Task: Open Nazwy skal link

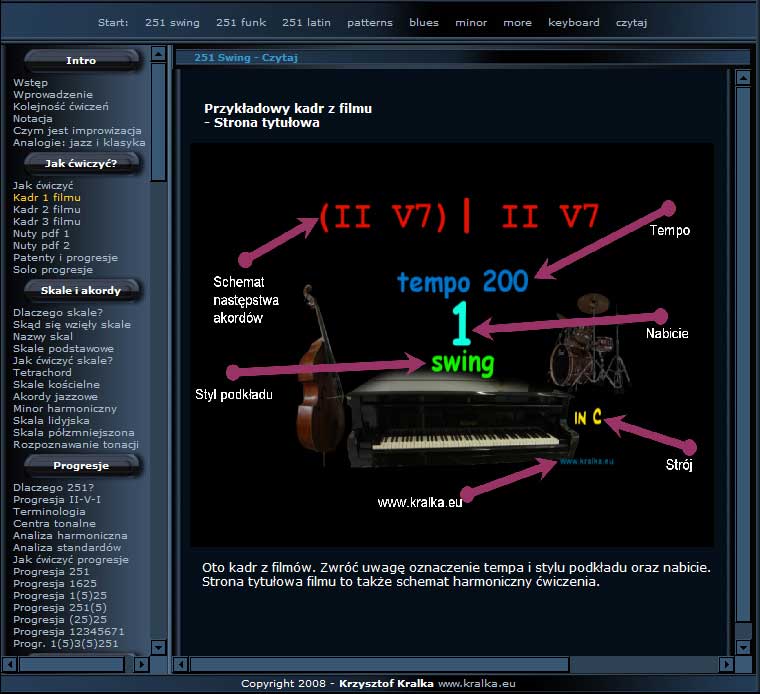Action: (43, 336)
